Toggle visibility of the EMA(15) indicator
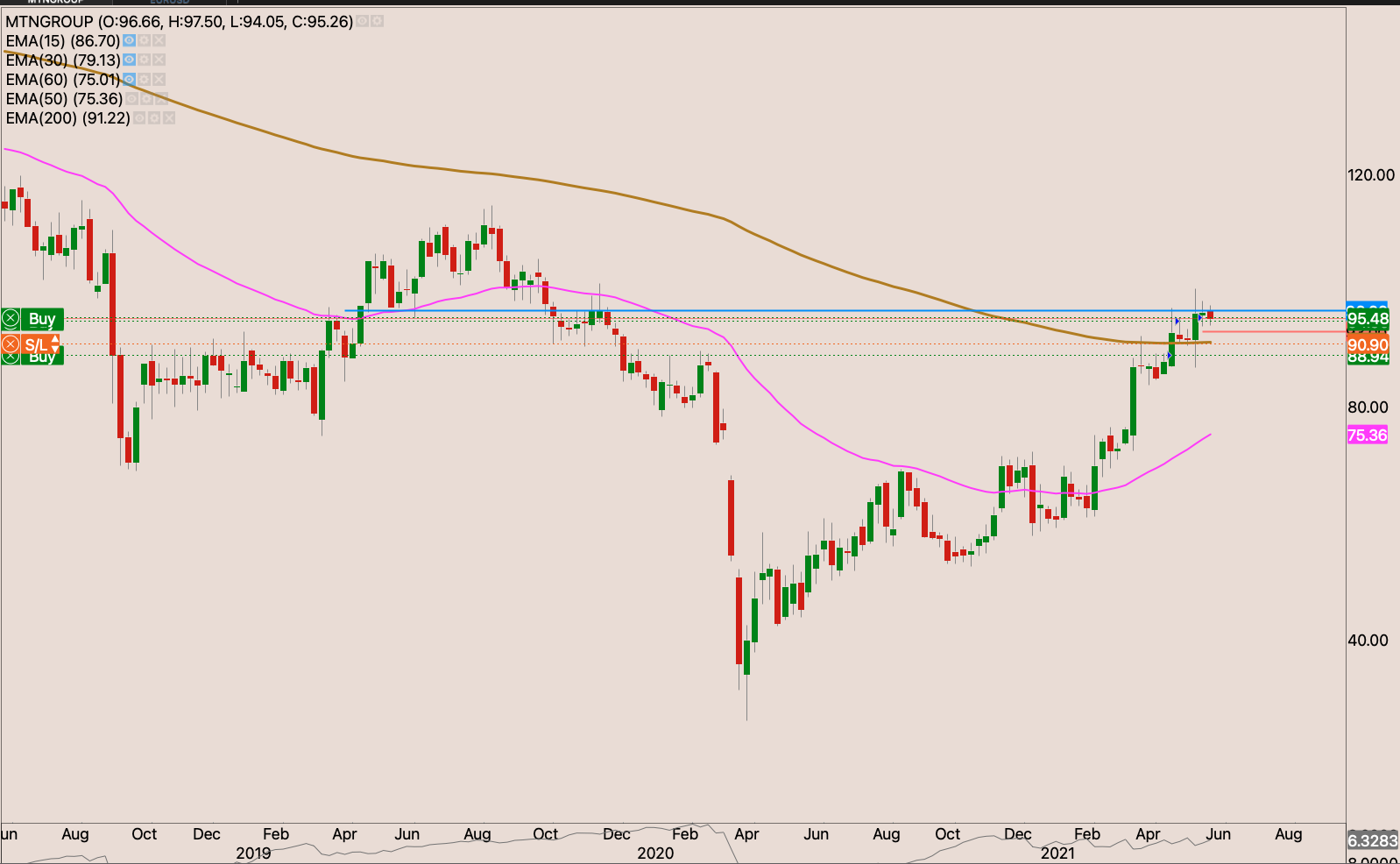This screenshot has width=1400, height=864. (x=129, y=40)
